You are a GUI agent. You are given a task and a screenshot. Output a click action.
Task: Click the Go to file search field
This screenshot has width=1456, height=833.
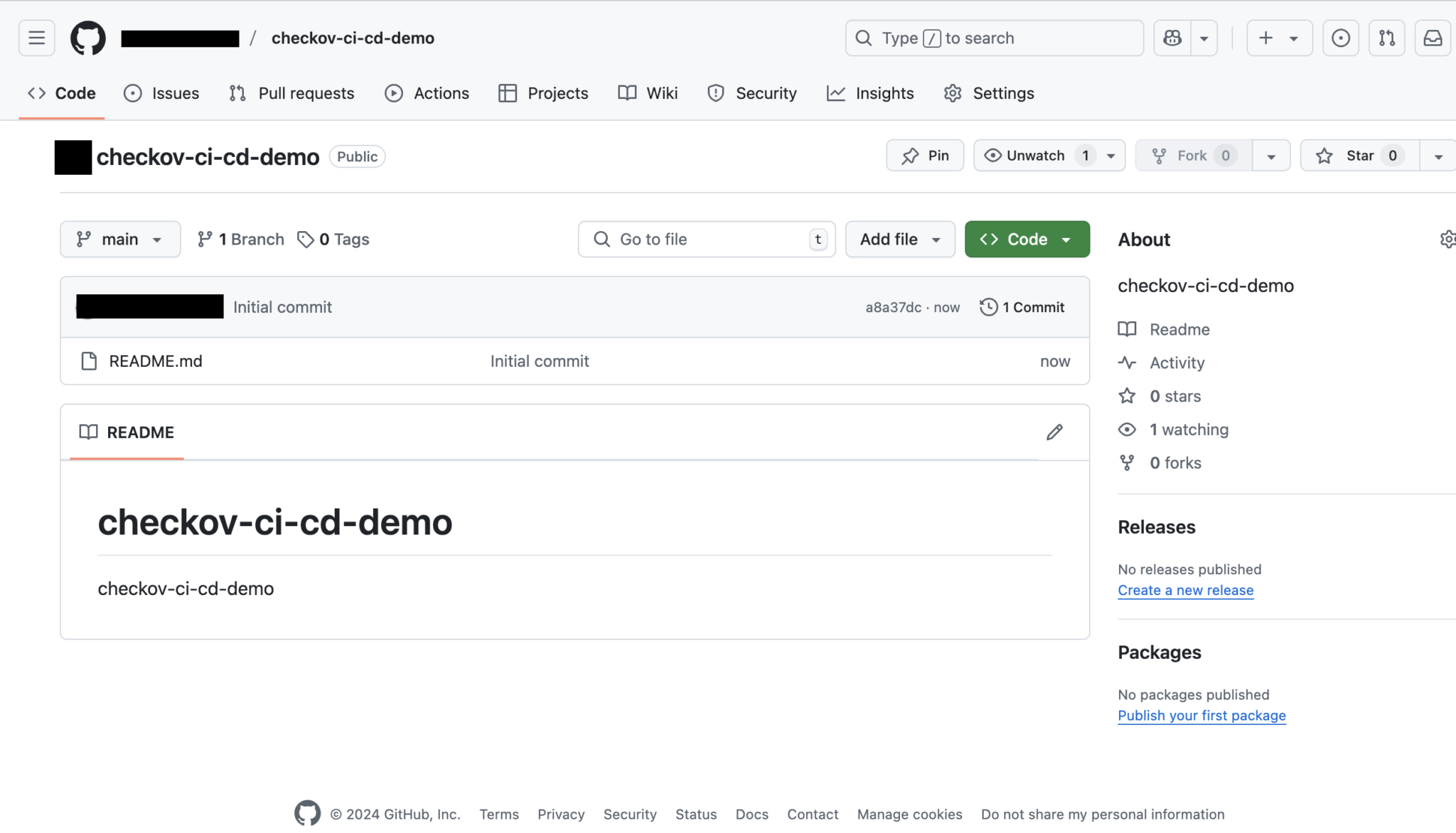(706, 239)
